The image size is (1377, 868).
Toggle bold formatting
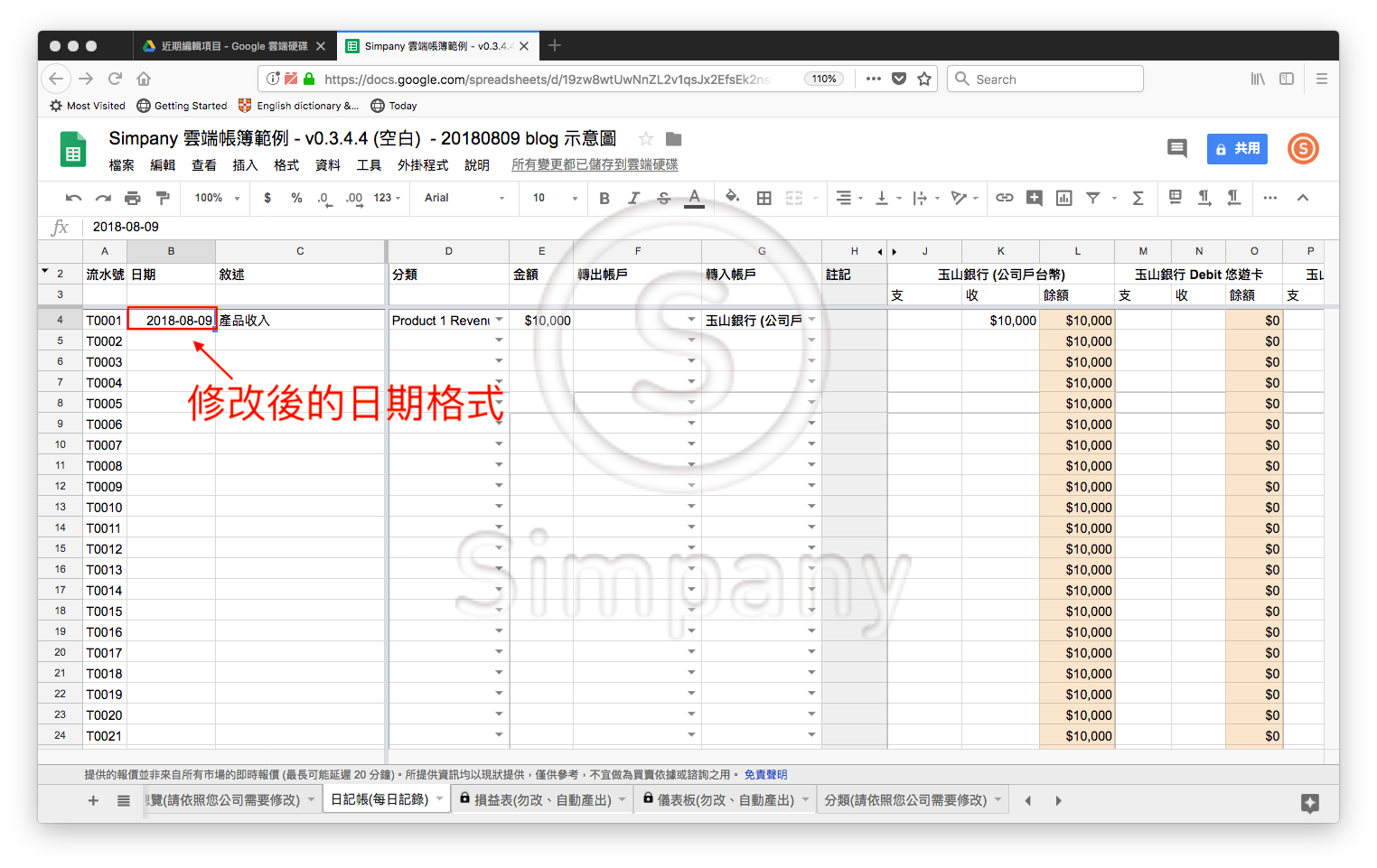pyautogui.click(x=604, y=198)
